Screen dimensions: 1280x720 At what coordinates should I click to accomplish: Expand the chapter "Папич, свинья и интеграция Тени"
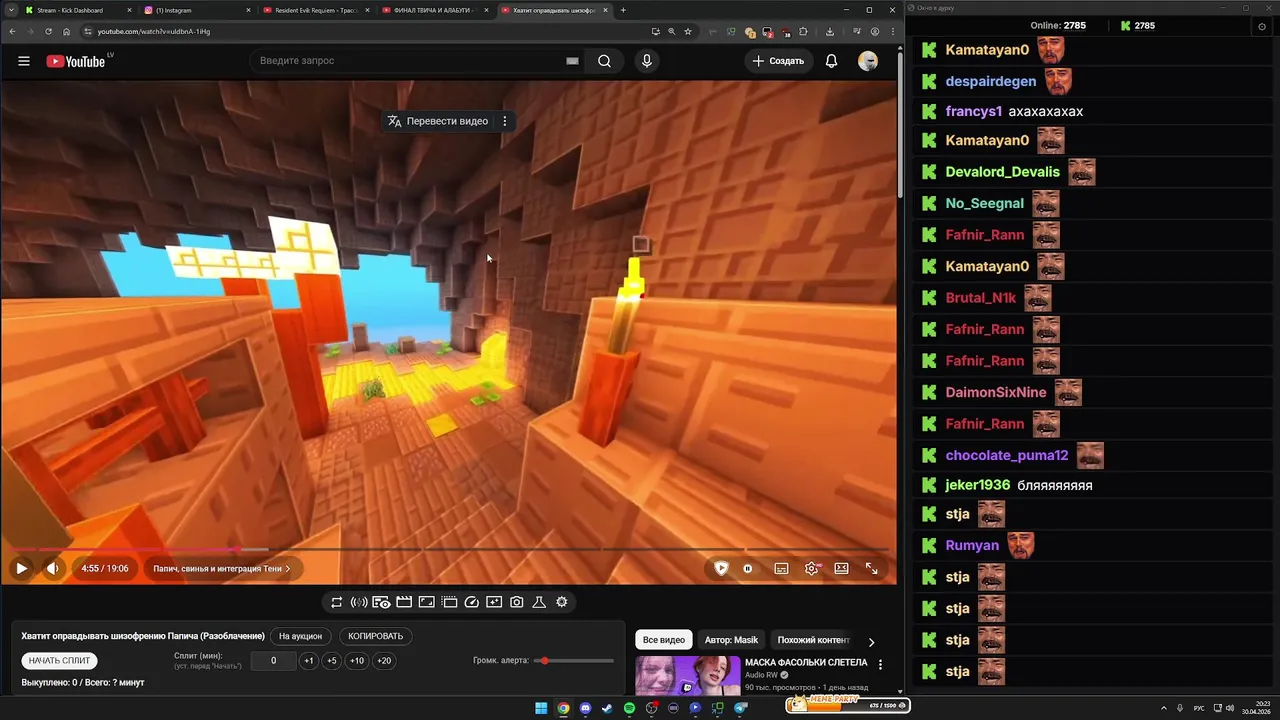(x=221, y=568)
